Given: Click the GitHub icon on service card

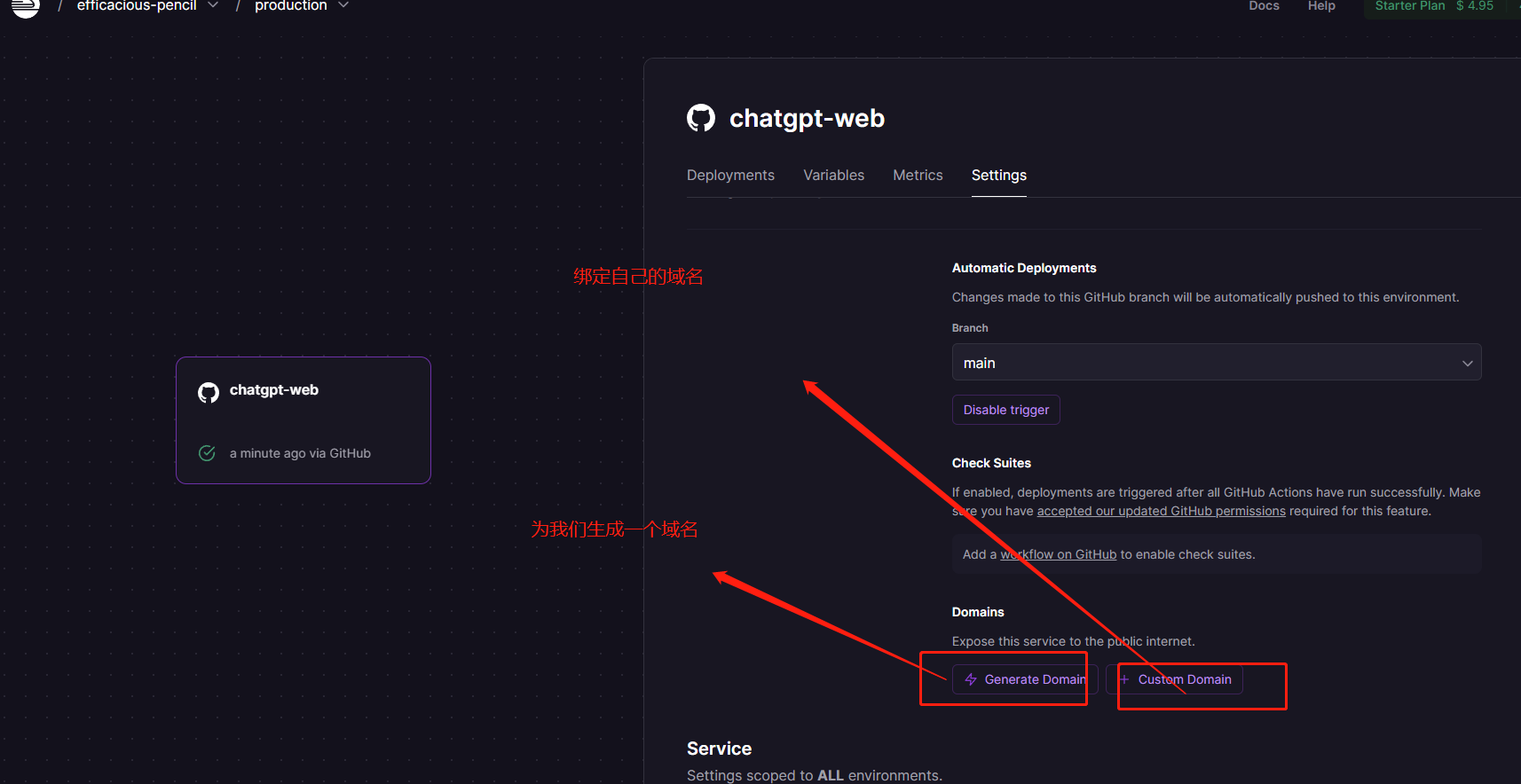Looking at the screenshot, I should coord(209,392).
